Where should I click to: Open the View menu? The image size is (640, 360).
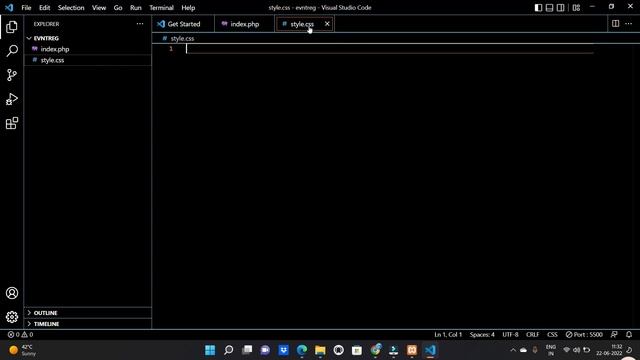(99, 7)
